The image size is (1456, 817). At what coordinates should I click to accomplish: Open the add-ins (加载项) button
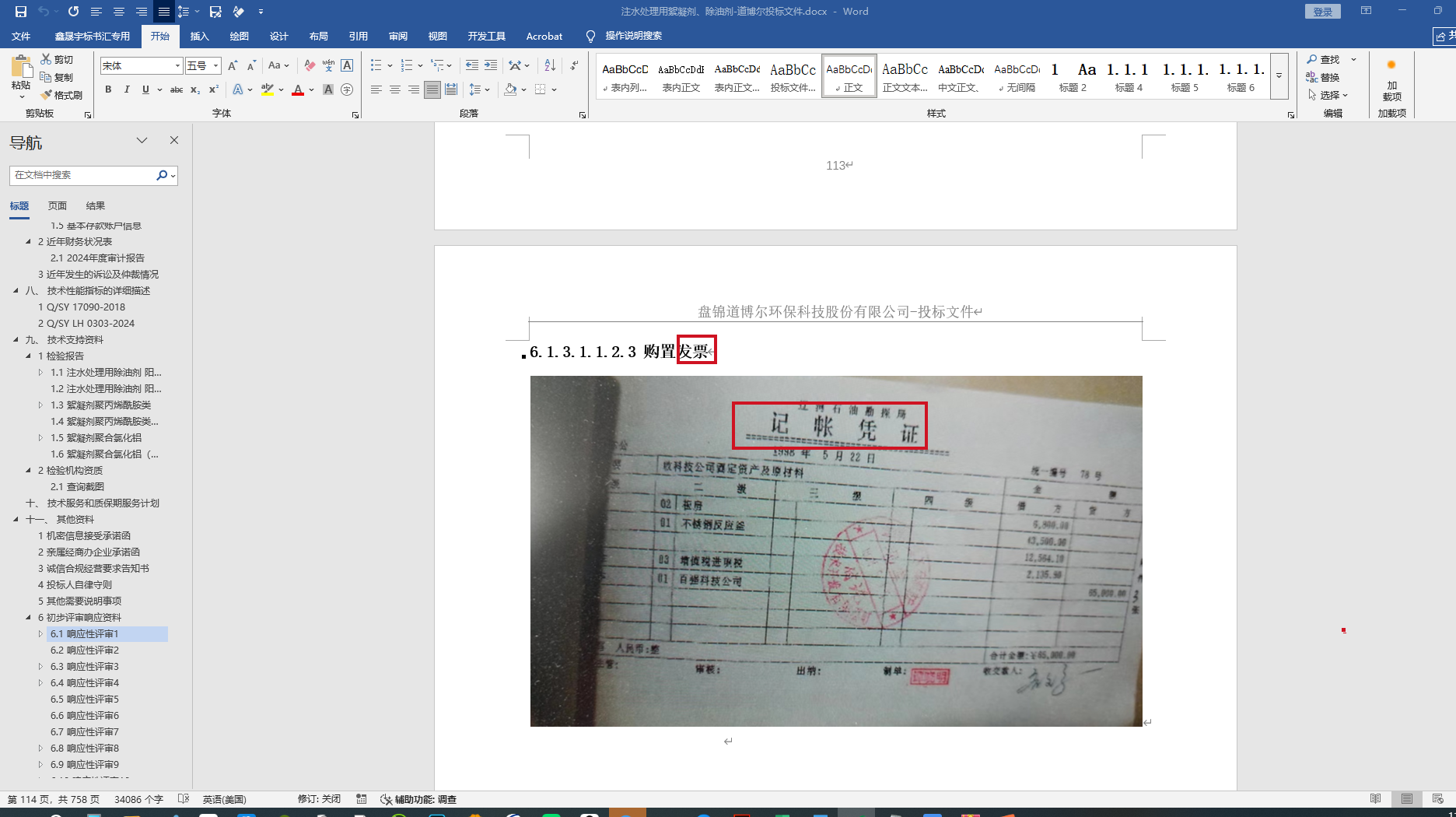pos(1391,80)
